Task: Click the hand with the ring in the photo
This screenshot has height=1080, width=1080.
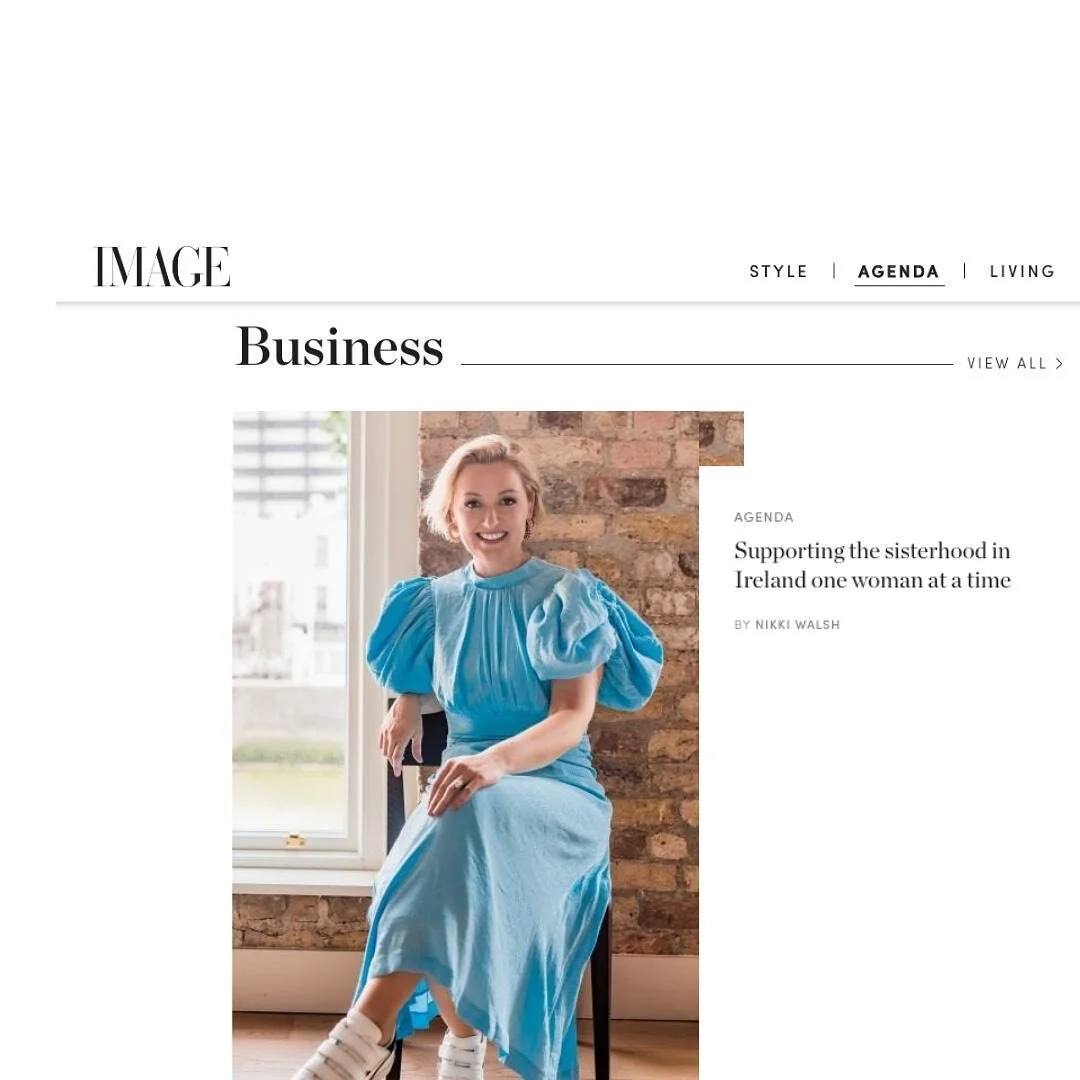Action: (x=460, y=782)
